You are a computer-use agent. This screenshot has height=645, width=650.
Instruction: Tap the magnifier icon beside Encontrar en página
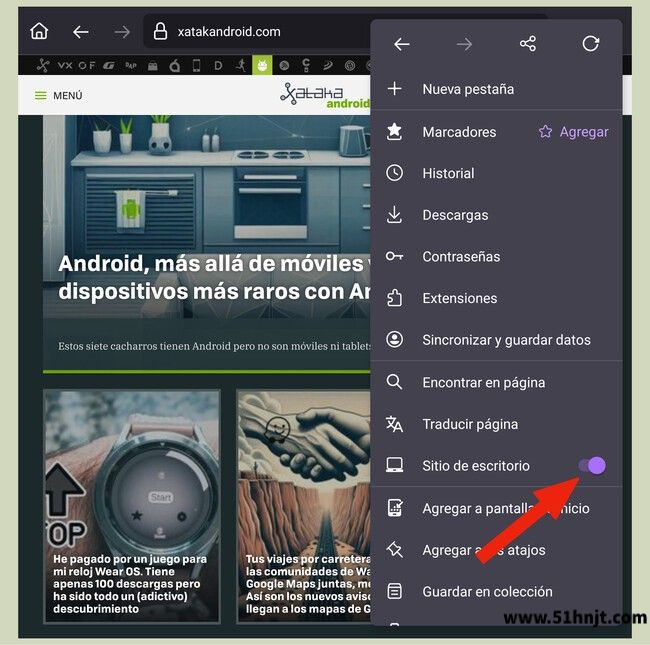pyautogui.click(x=394, y=382)
